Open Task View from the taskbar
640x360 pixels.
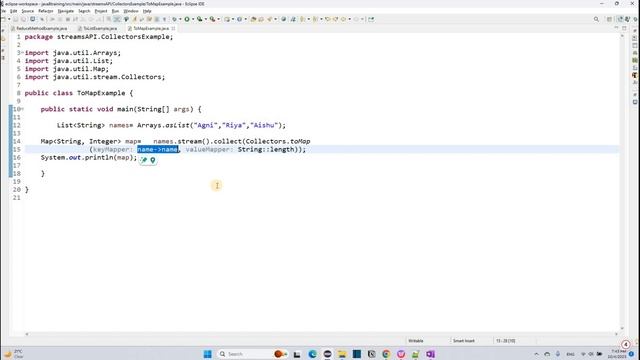297,354
